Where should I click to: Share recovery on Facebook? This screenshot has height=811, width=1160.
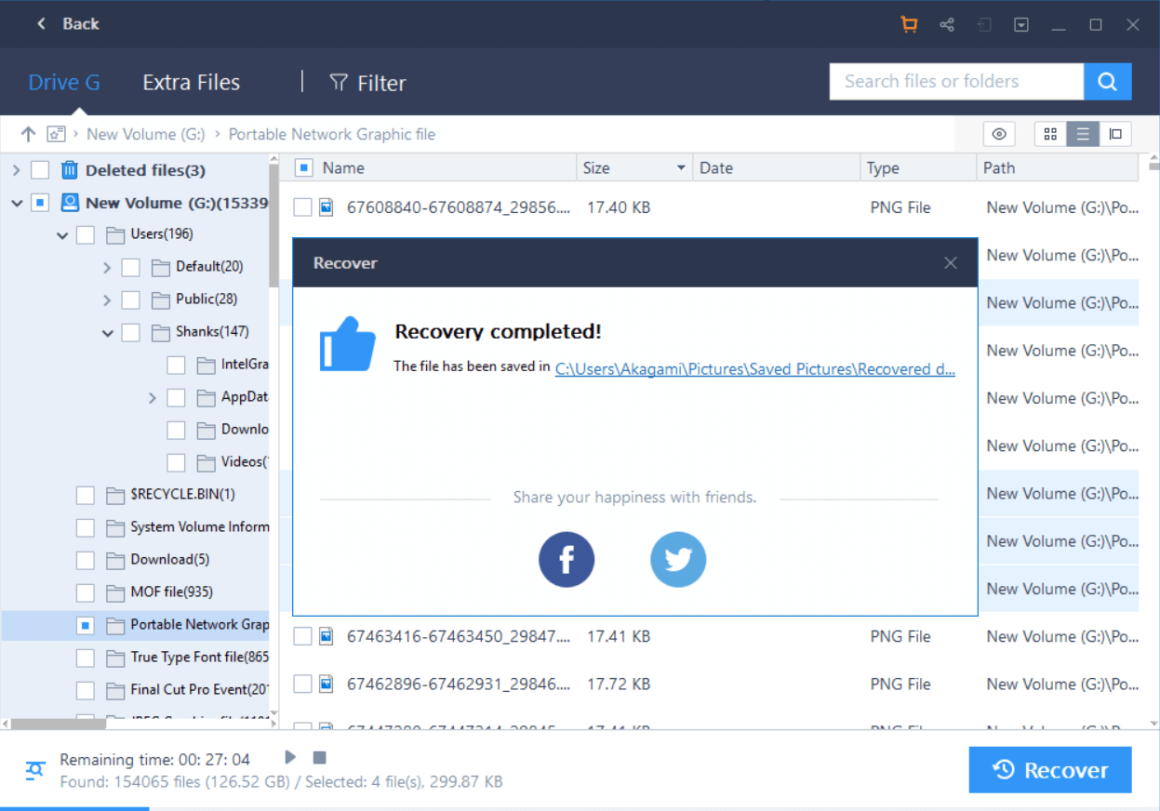click(566, 559)
